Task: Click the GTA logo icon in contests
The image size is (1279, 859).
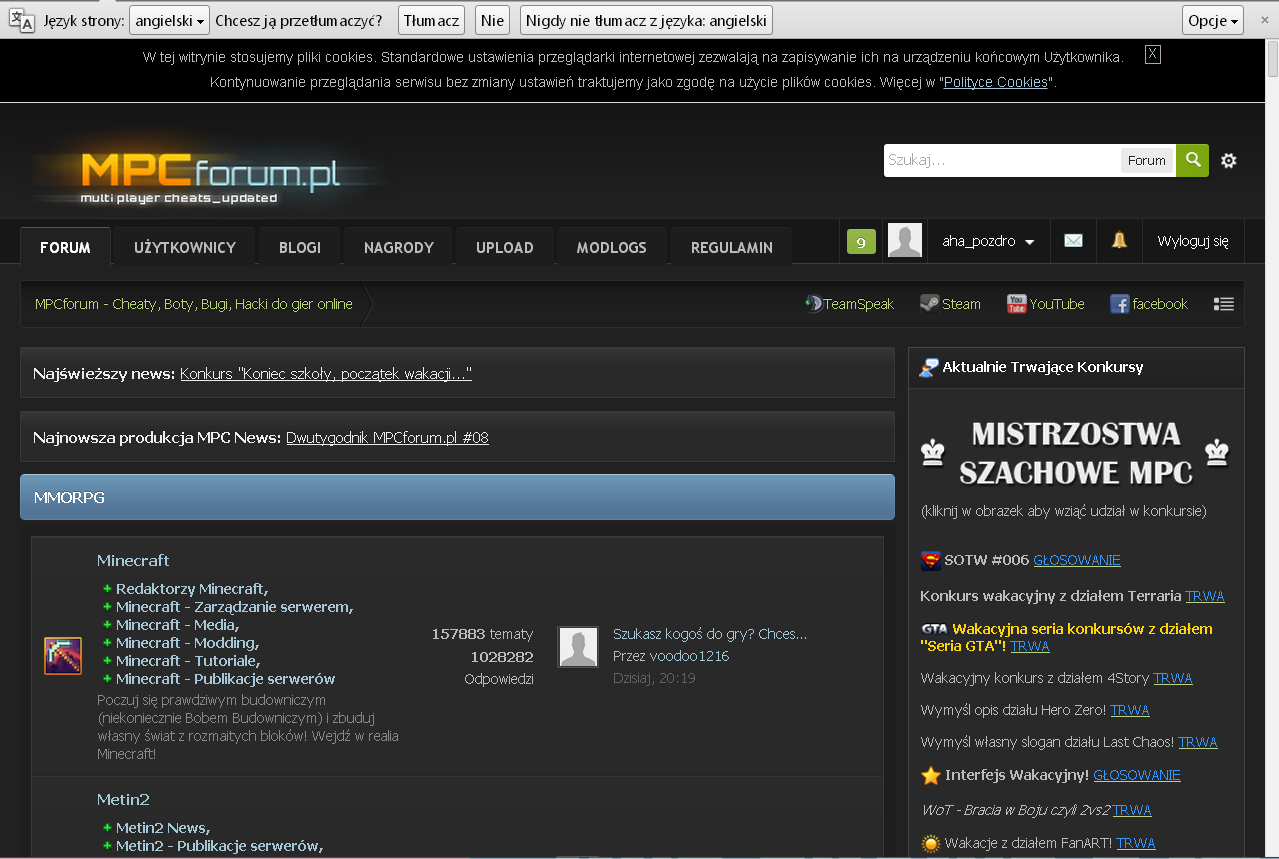Action: pos(934,629)
